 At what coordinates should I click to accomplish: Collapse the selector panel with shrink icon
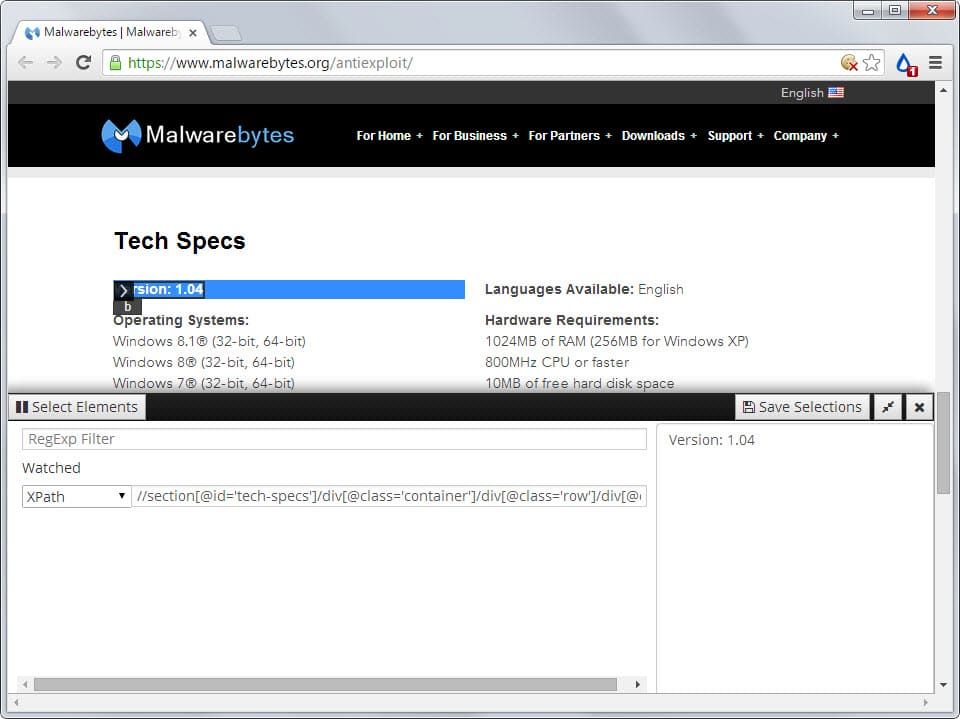tap(887, 407)
